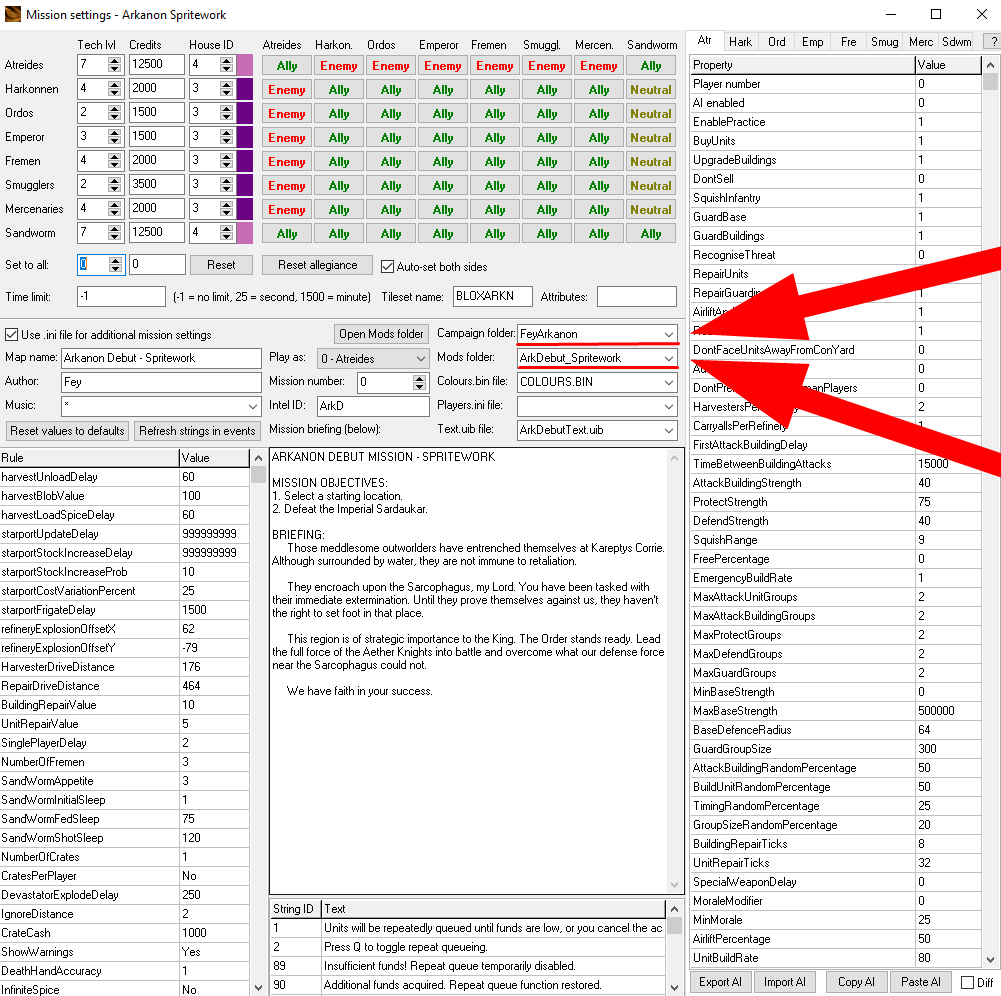Click the question mark help tab
This screenshot has width=1001, height=996.
click(x=994, y=42)
